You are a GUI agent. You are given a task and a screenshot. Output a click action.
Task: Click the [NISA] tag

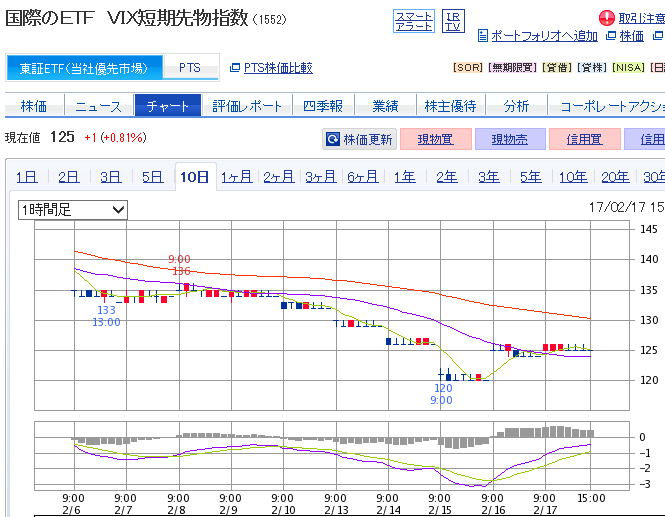coord(629,67)
